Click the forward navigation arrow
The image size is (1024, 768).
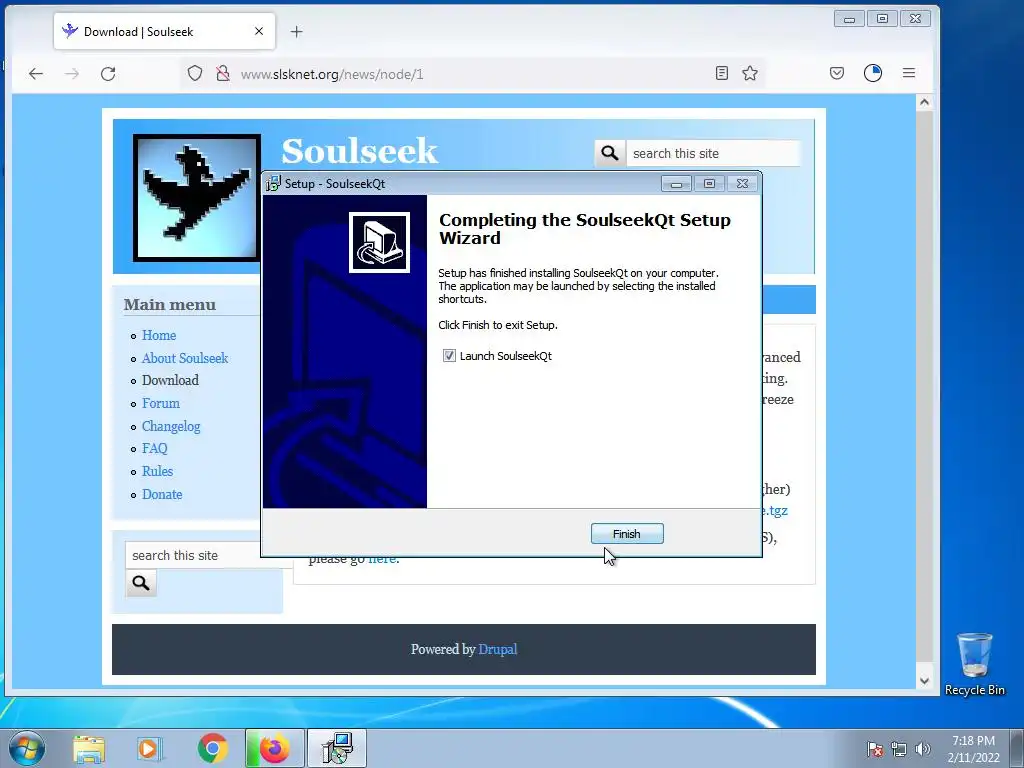point(72,74)
